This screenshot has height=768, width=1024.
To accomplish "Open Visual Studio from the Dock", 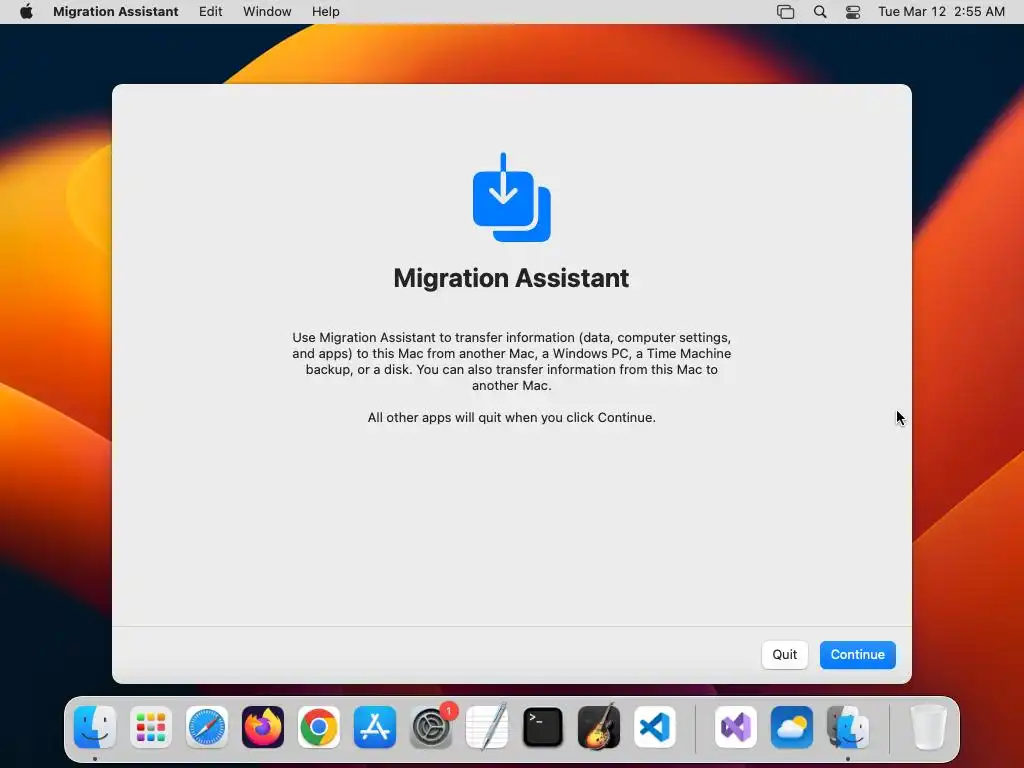I will tap(736, 727).
